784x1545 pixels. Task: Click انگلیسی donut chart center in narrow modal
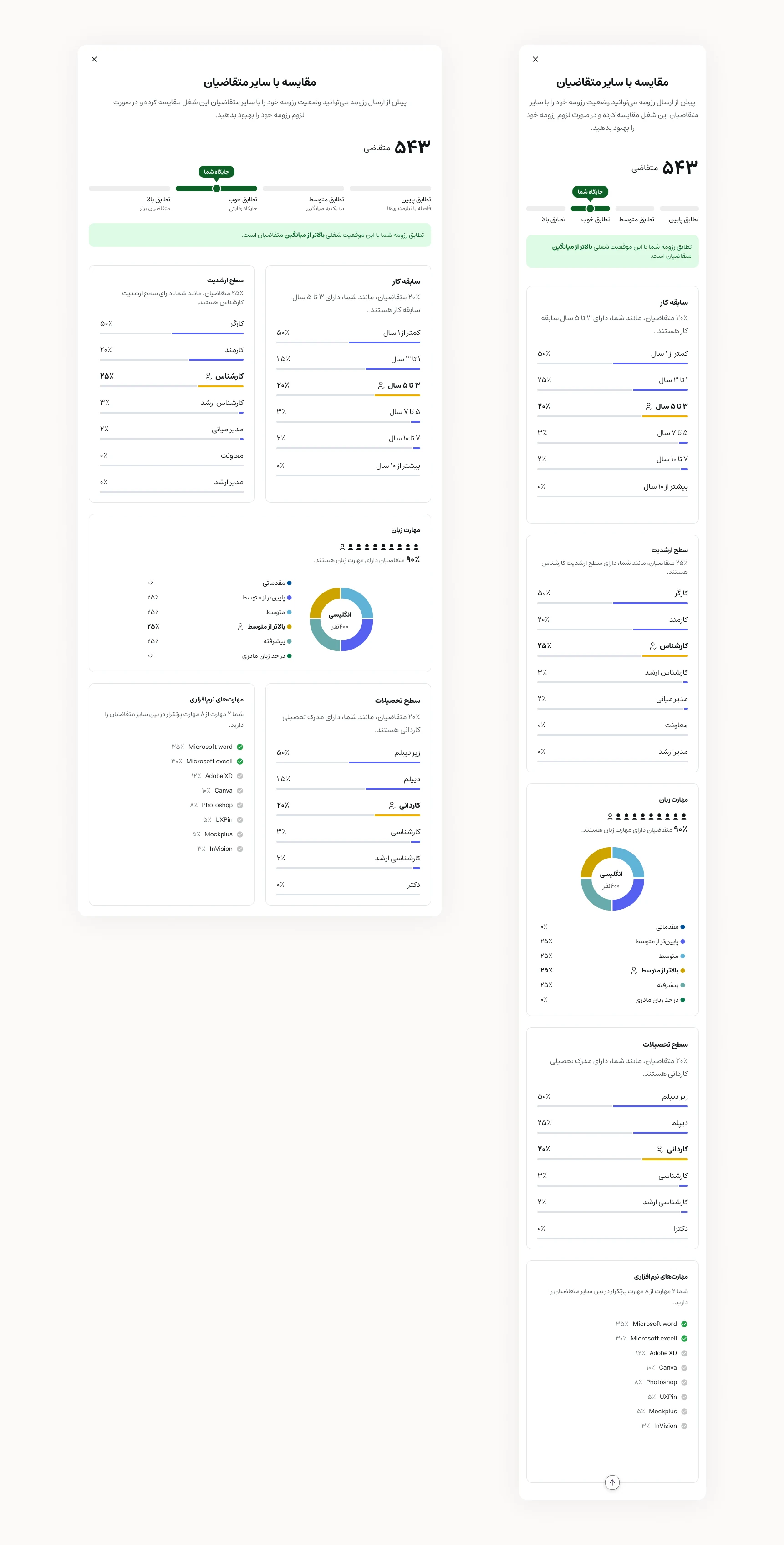pyautogui.click(x=612, y=879)
